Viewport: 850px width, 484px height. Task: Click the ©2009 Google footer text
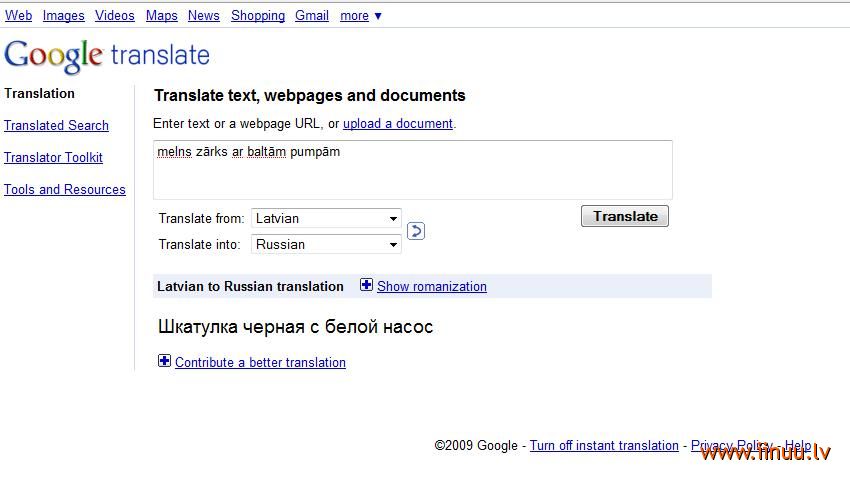tap(476, 446)
